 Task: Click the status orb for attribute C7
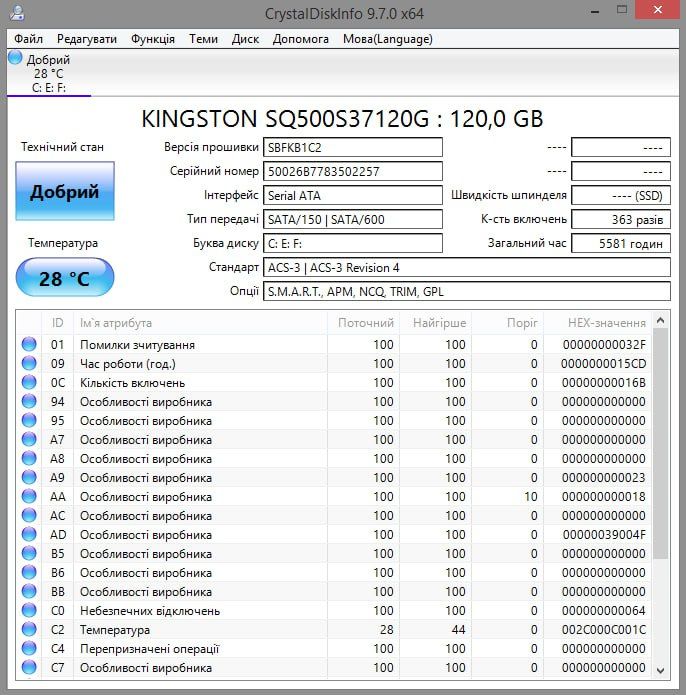click(x=29, y=668)
